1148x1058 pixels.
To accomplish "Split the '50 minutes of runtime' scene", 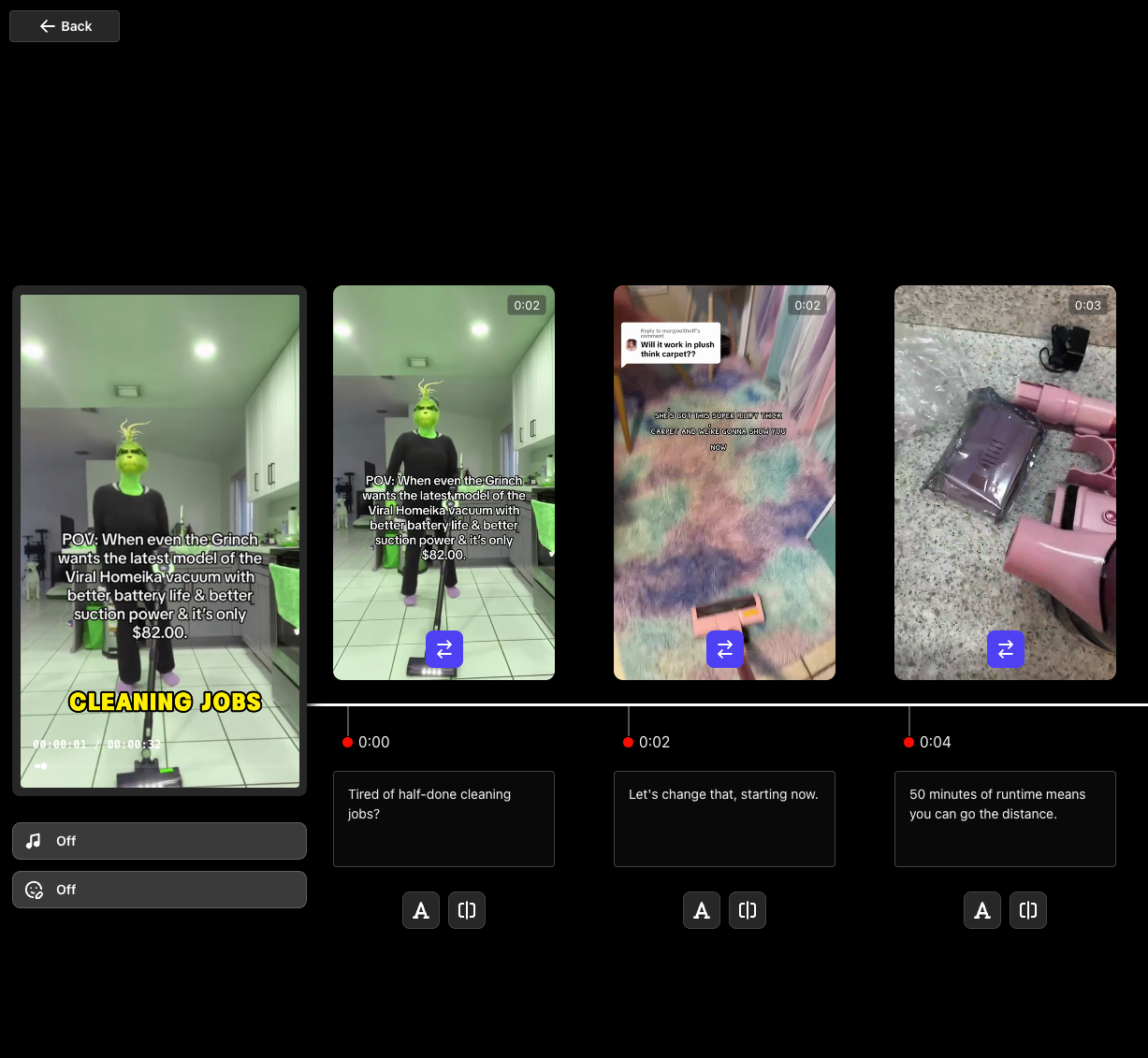I will pyautogui.click(x=1028, y=910).
